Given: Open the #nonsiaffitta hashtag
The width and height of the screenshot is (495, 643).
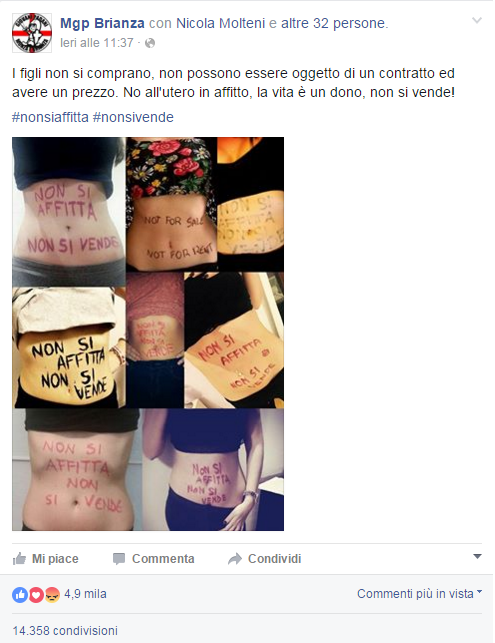Looking at the screenshot, I should [x=50, y=117].
